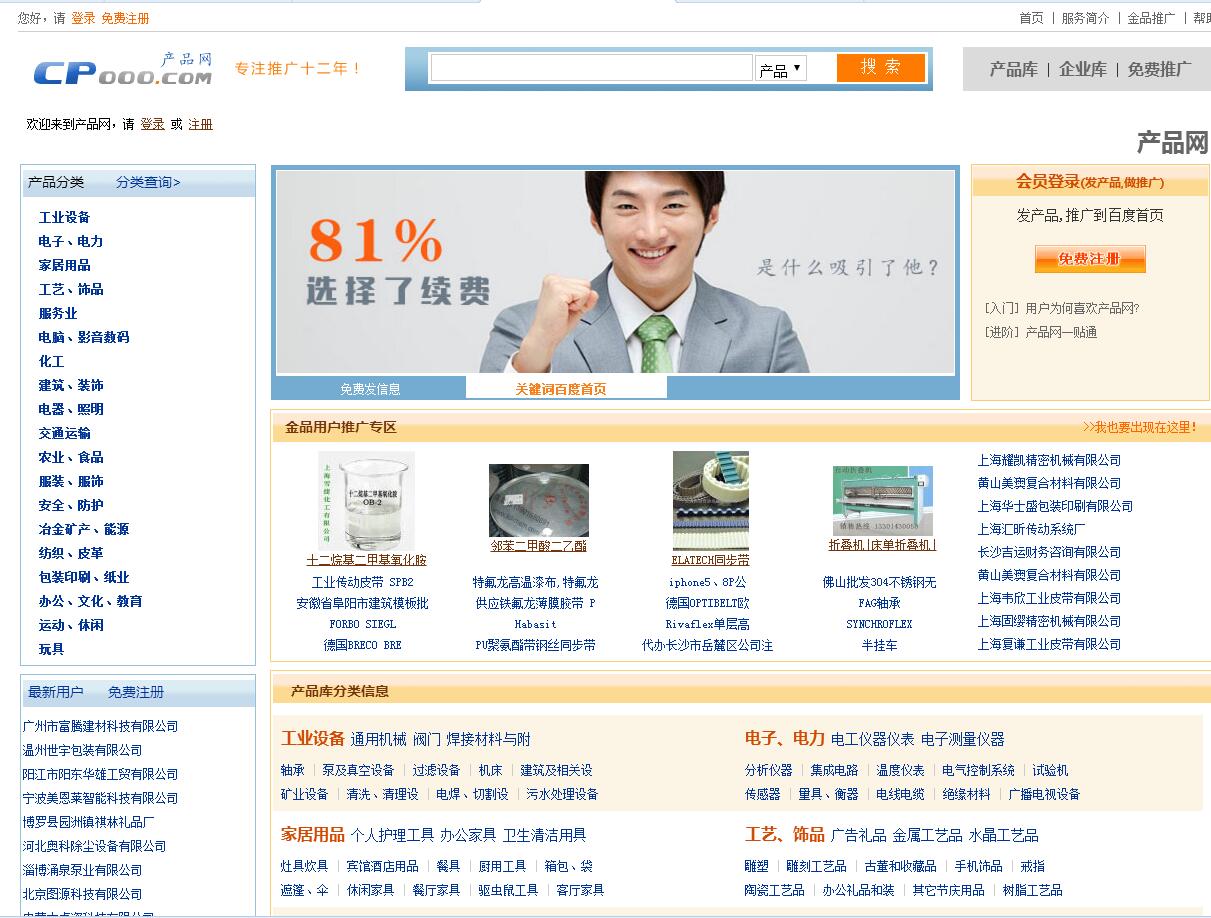1211x918 pixels.
Task: Click the search keyword input field
Action: [591, 68]
